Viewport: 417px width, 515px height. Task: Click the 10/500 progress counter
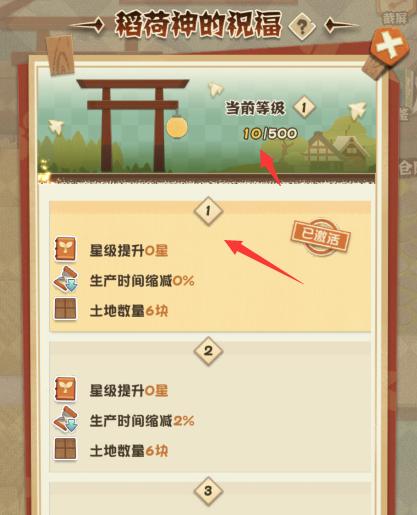(269, 134)
